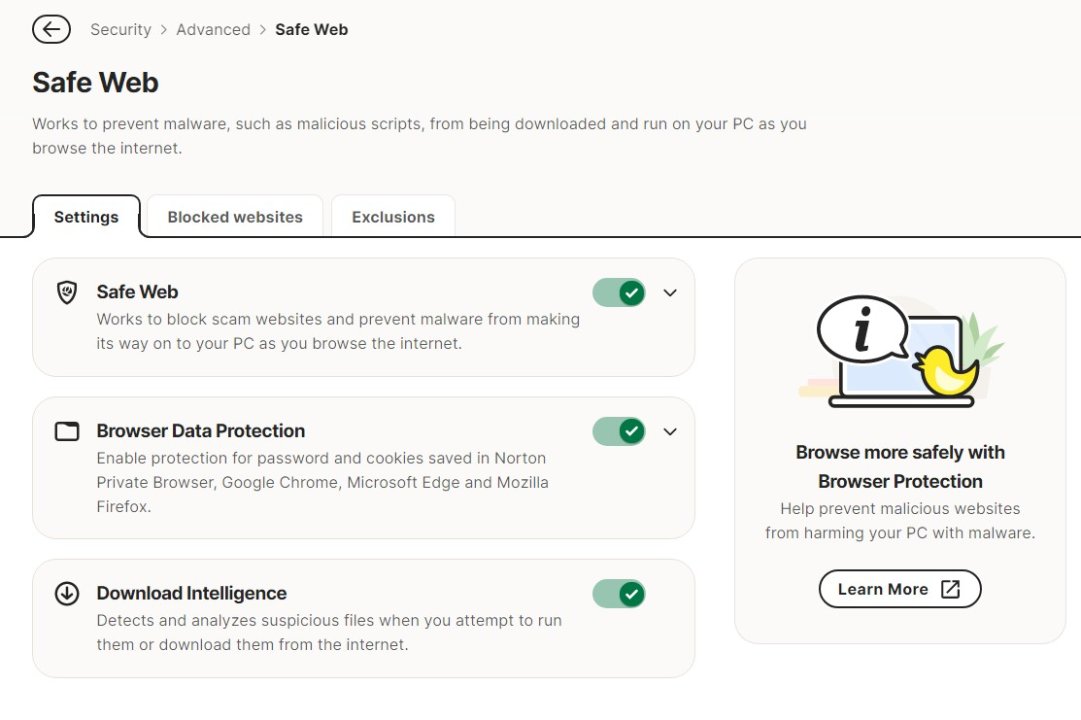Click the Browser Data Protection title

coord(200,431)
